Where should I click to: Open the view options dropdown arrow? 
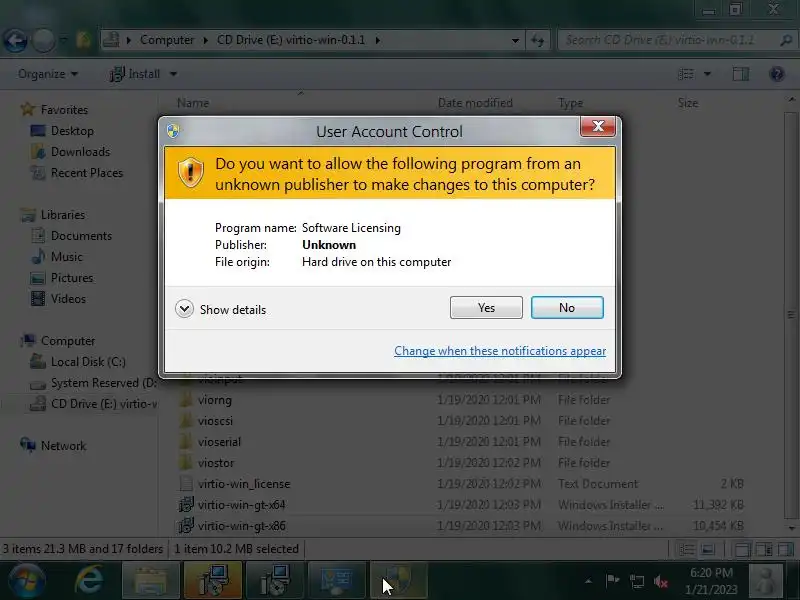[x=707, y=74]
